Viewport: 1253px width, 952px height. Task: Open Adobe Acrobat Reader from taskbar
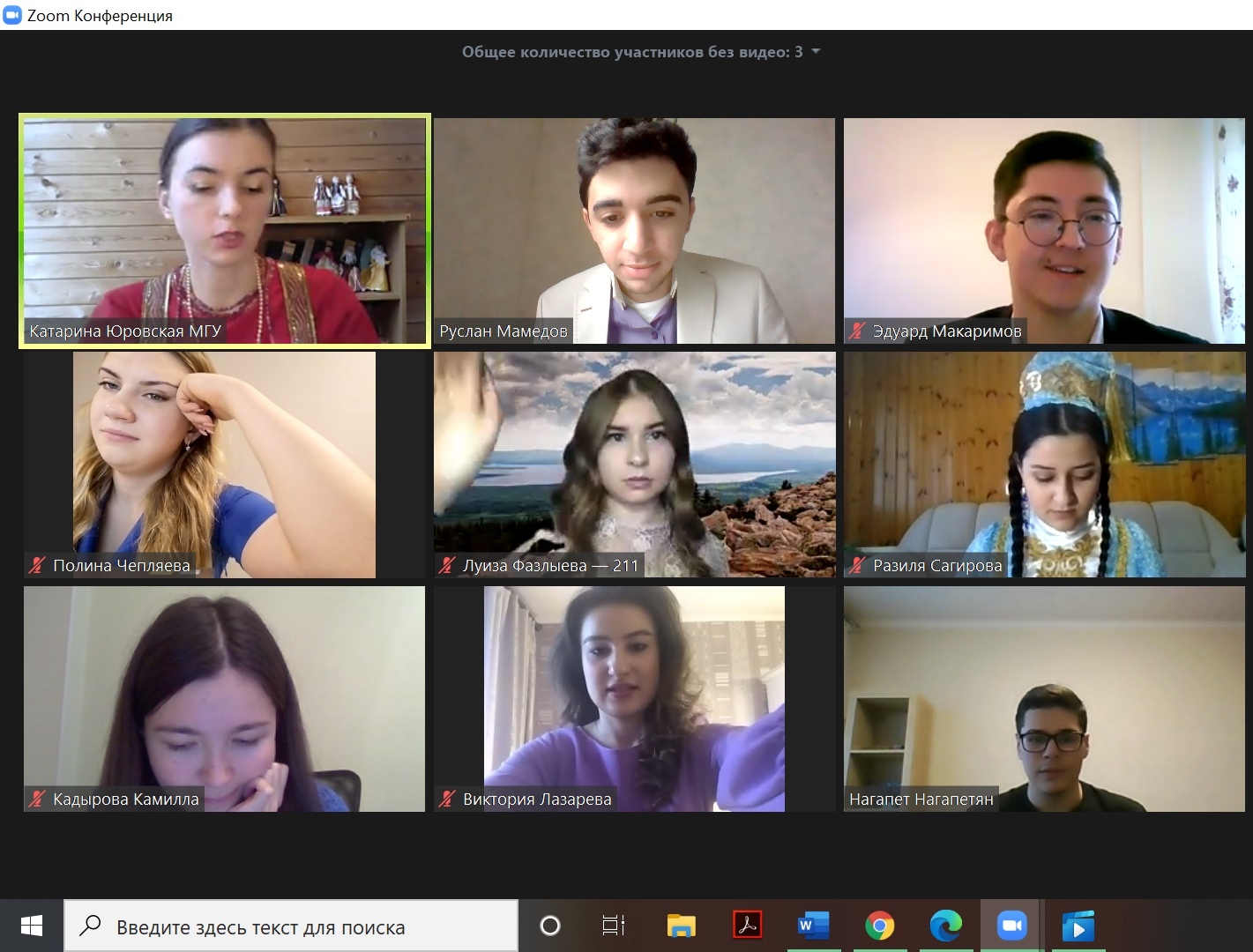tap(747, 926)
